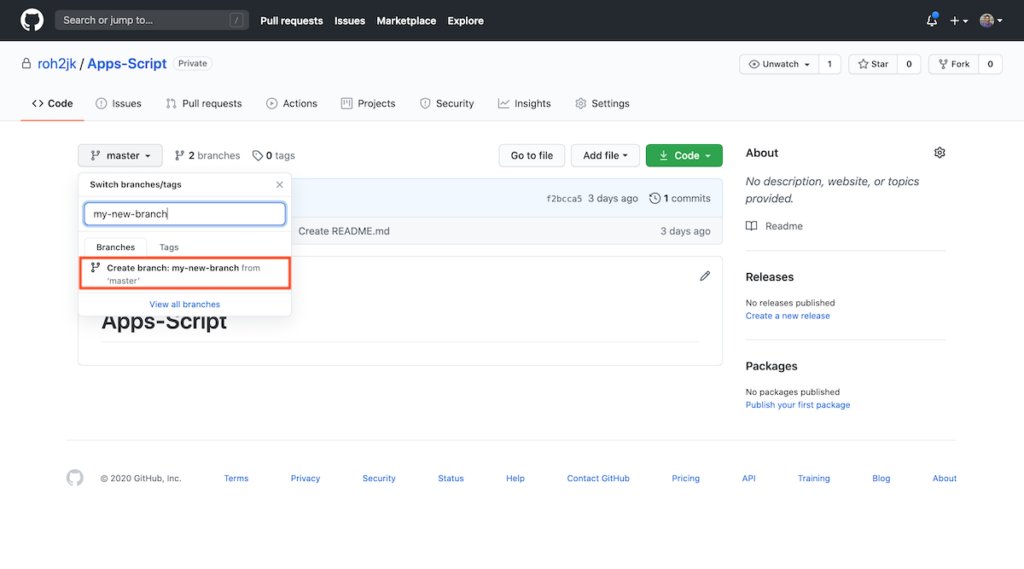Click Go to file button
The height and width of the screenshot is (569, 1024).
(x=532, y=155)
